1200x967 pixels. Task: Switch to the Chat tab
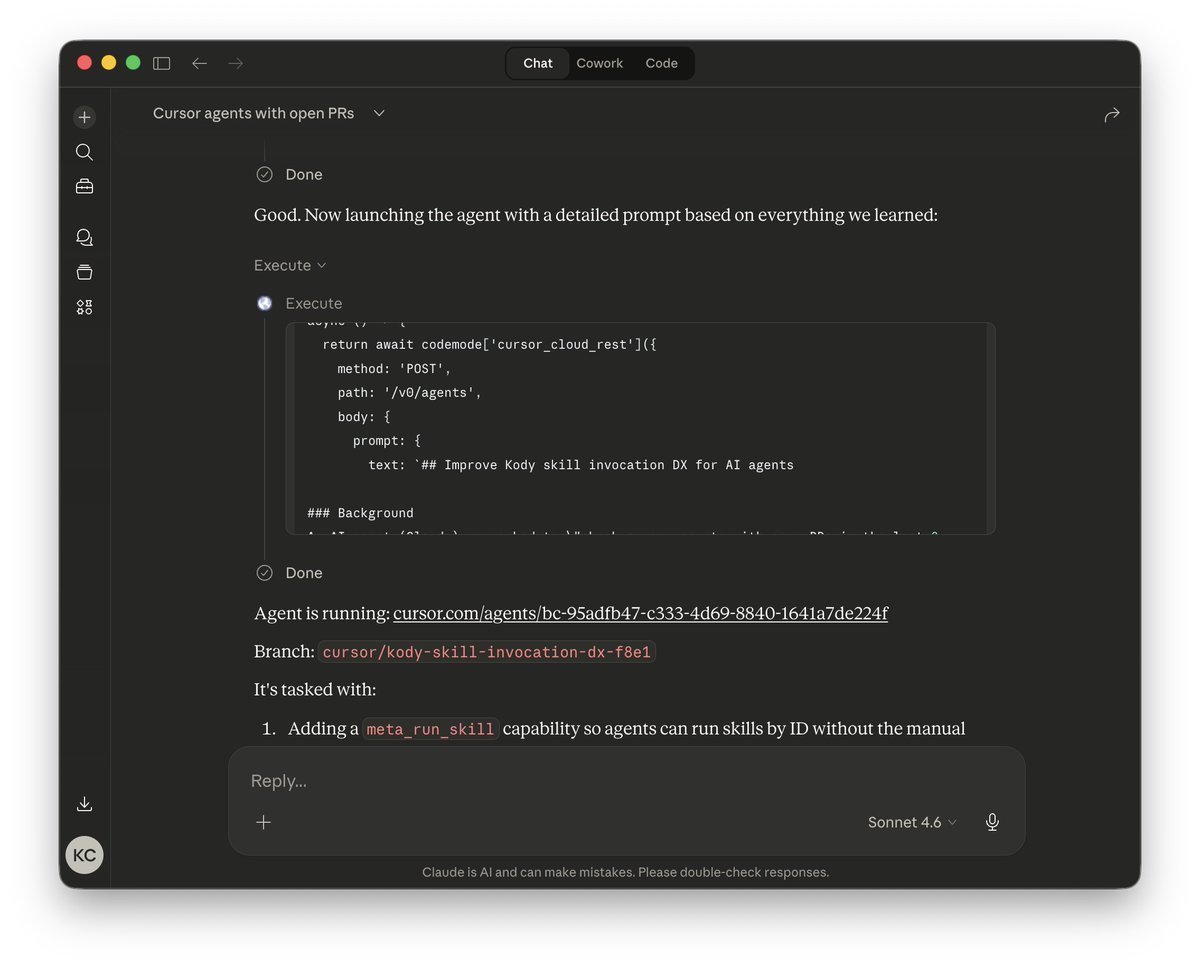[x=537, y=63]
